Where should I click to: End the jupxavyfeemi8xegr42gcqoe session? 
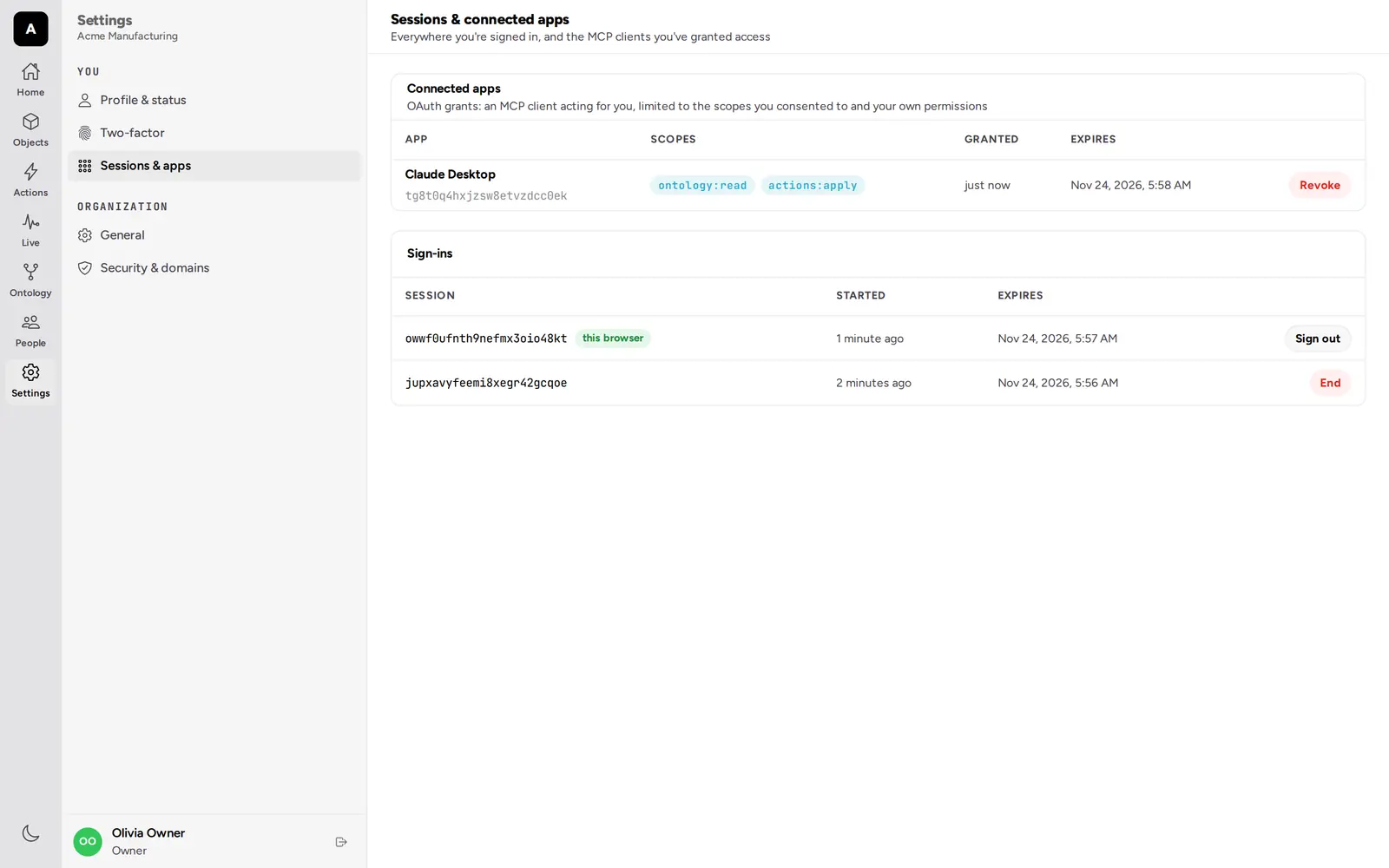(1330, 383)
